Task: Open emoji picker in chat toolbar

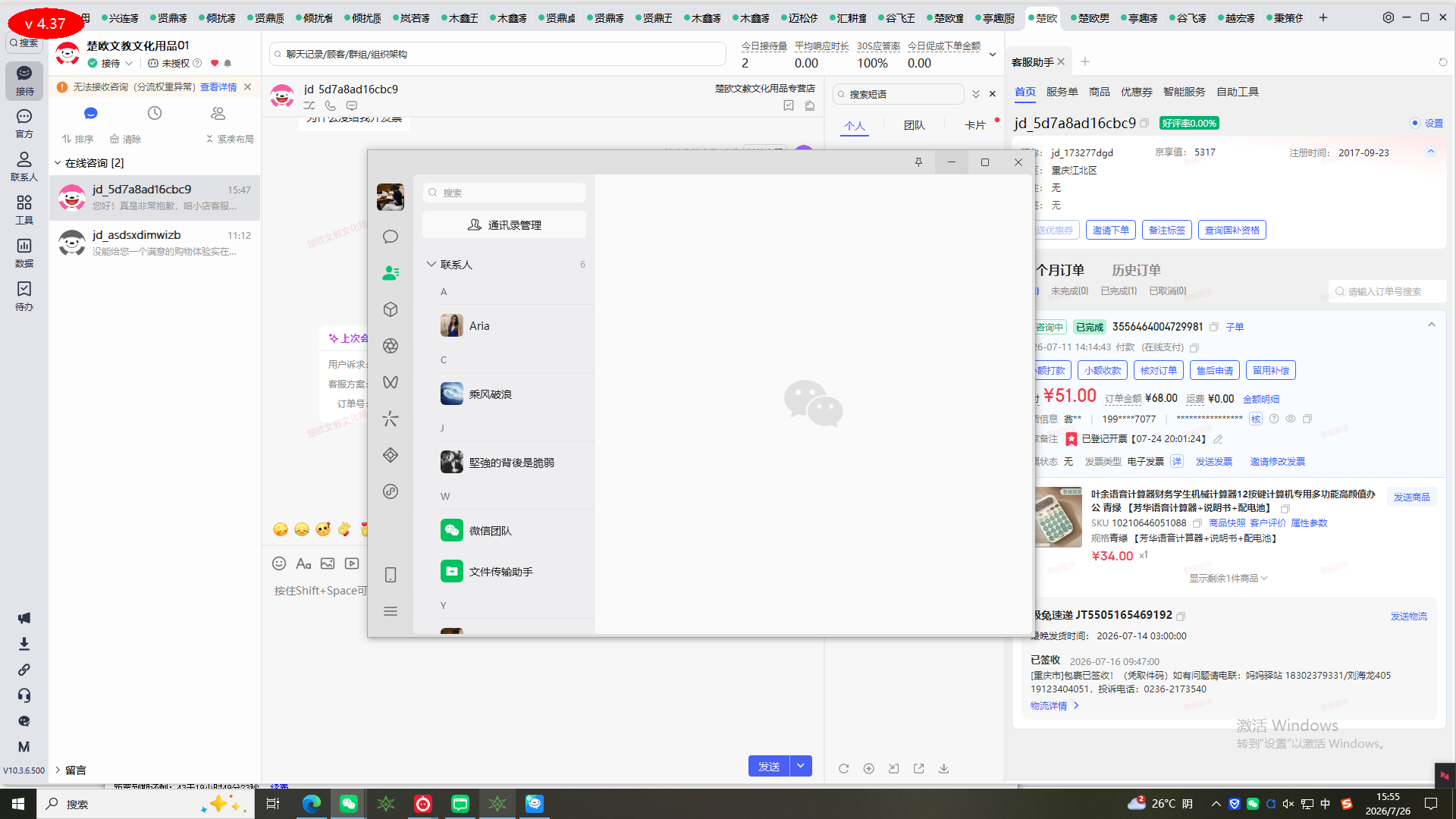Action: [279, 563]
